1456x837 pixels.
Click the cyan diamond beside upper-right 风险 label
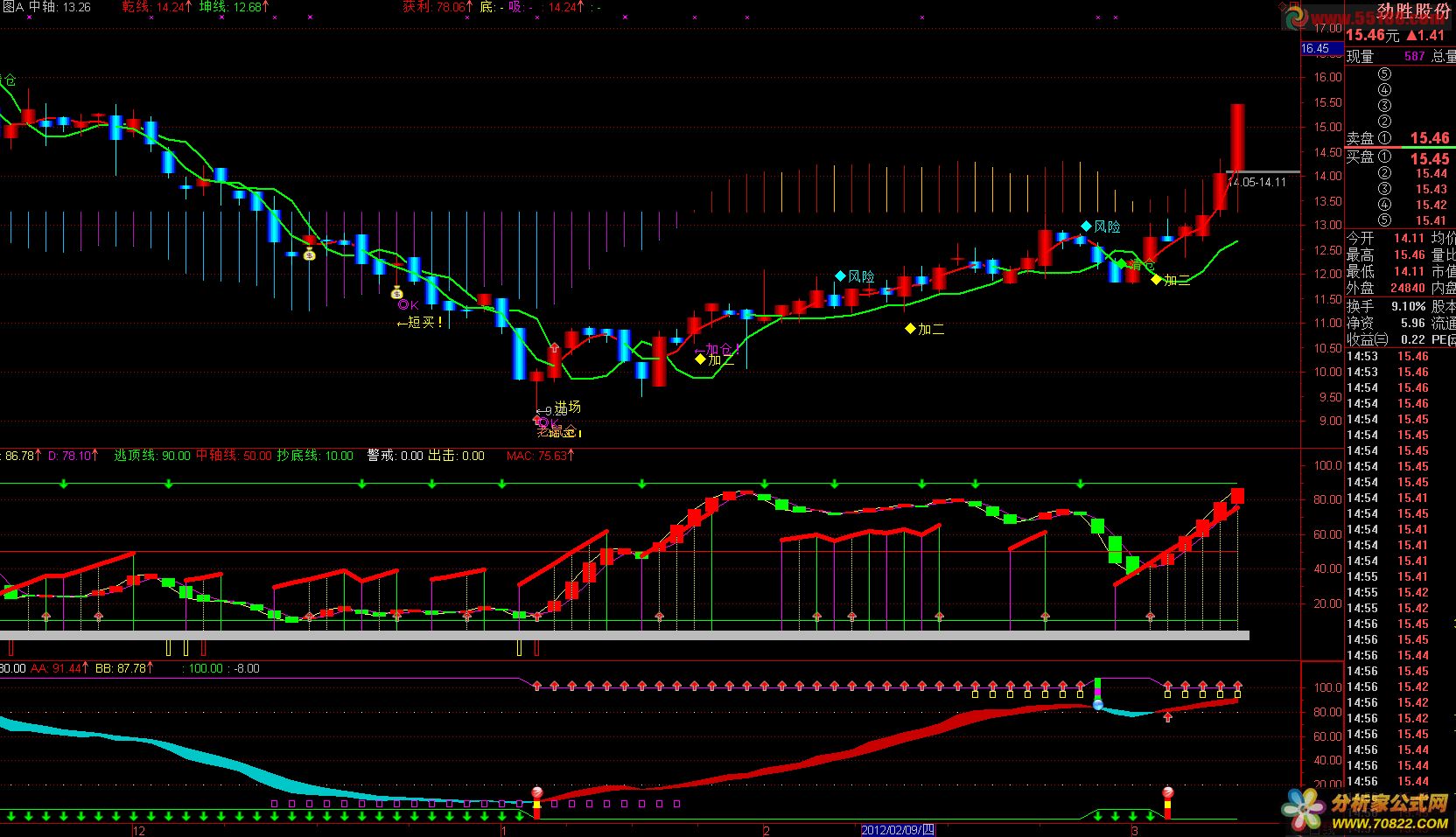click(x=1086, y=227)
